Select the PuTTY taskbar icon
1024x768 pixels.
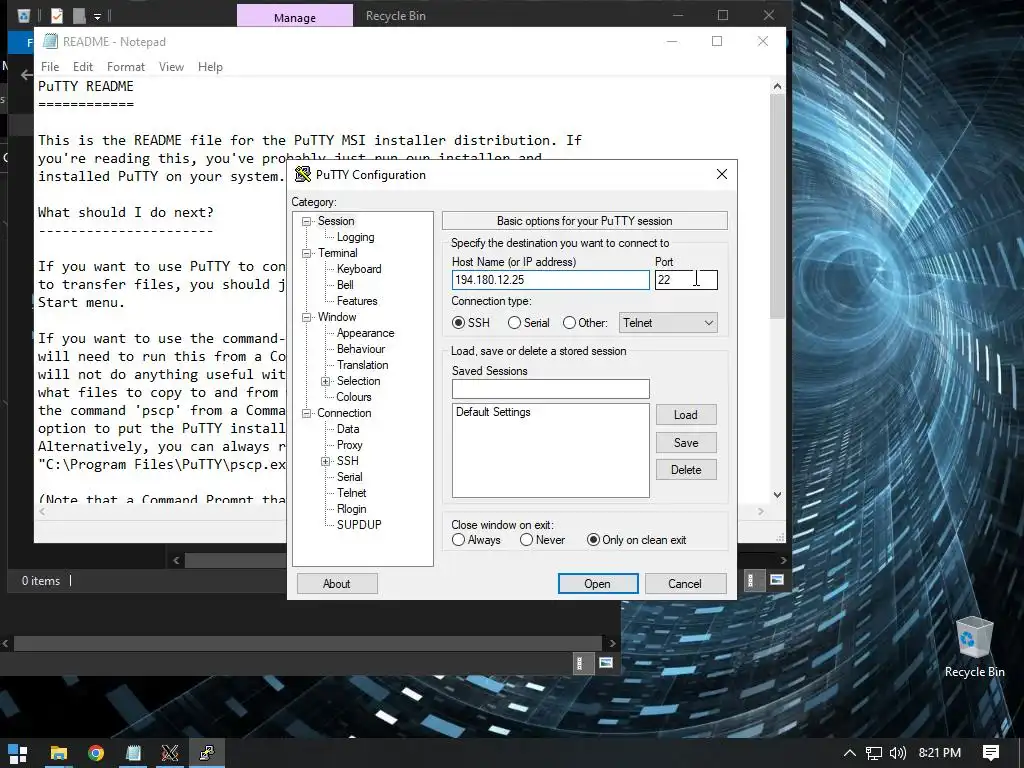[x=207, y=753]
